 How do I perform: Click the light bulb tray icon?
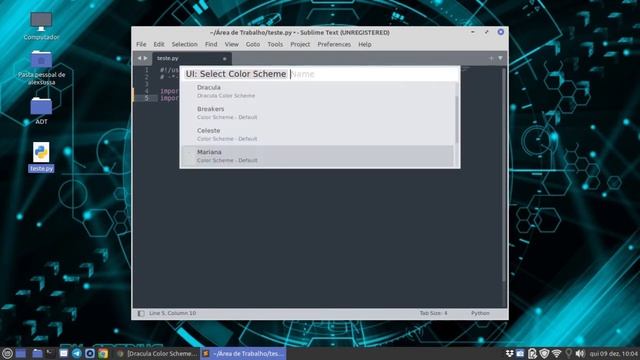tap(569, 353)
